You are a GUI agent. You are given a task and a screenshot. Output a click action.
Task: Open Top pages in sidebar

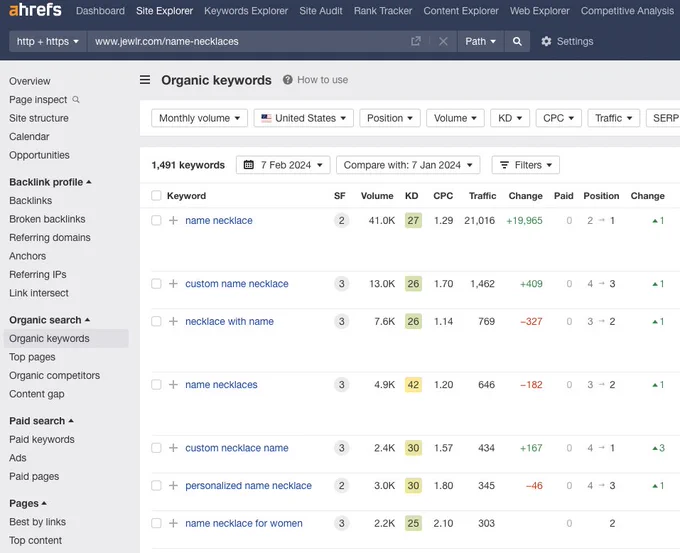coord(33,357)
